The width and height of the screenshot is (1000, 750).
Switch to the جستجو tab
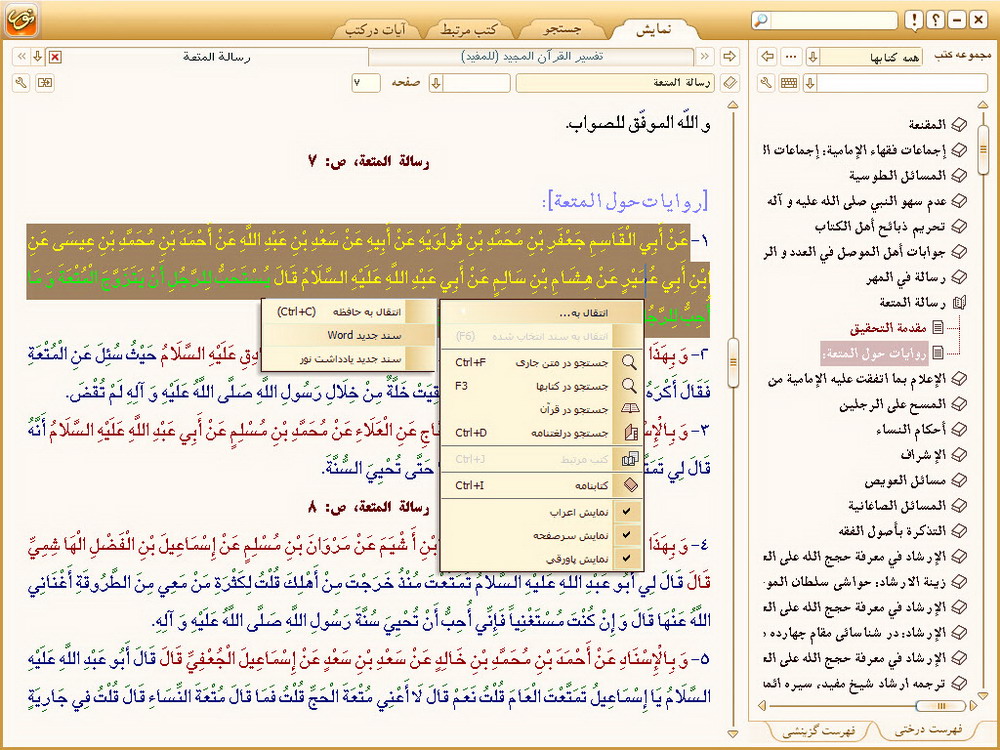tap(561, 29)
